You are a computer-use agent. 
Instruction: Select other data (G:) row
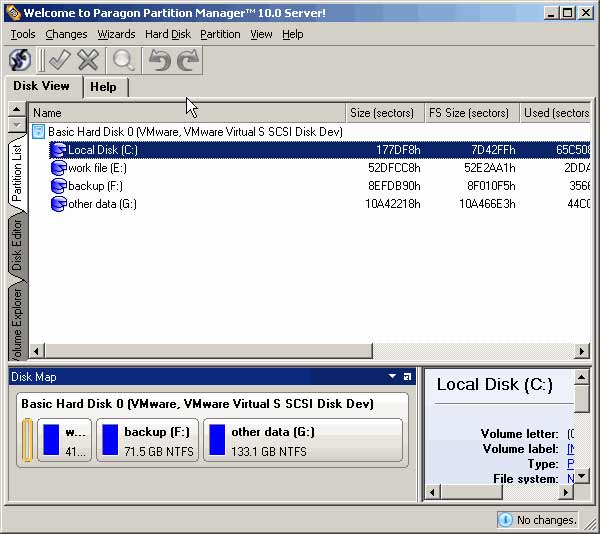tap(320, 204)
